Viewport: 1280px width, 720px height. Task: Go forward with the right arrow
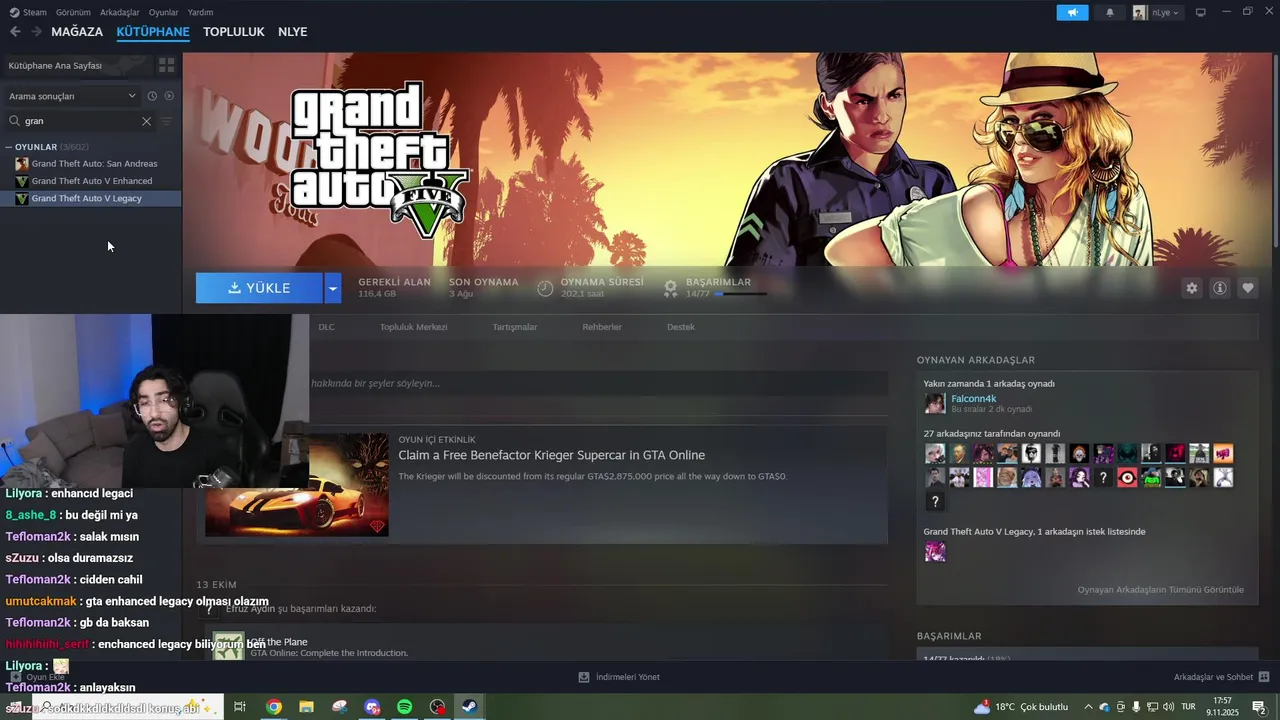(36, 32)
